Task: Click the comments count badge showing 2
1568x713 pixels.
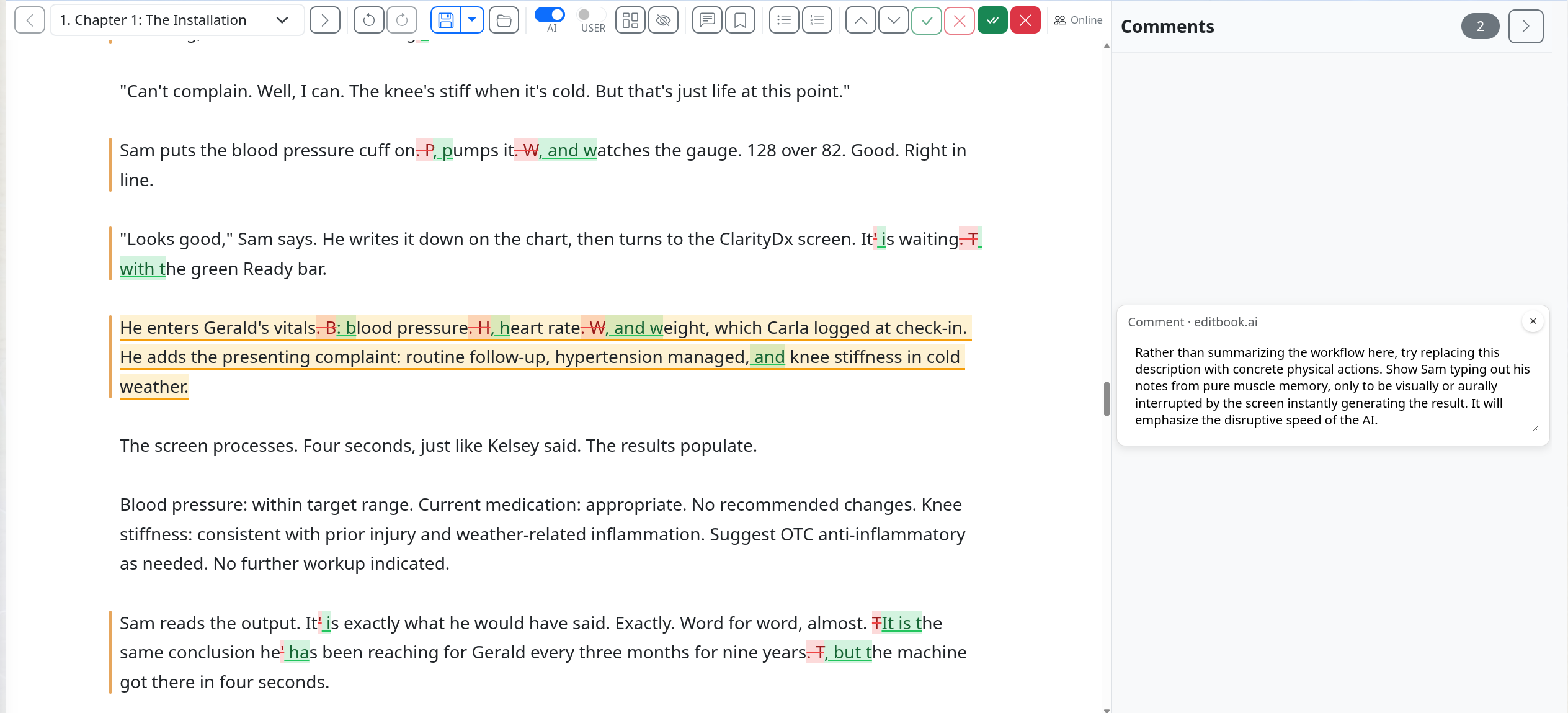Action: coord(1480,26)
